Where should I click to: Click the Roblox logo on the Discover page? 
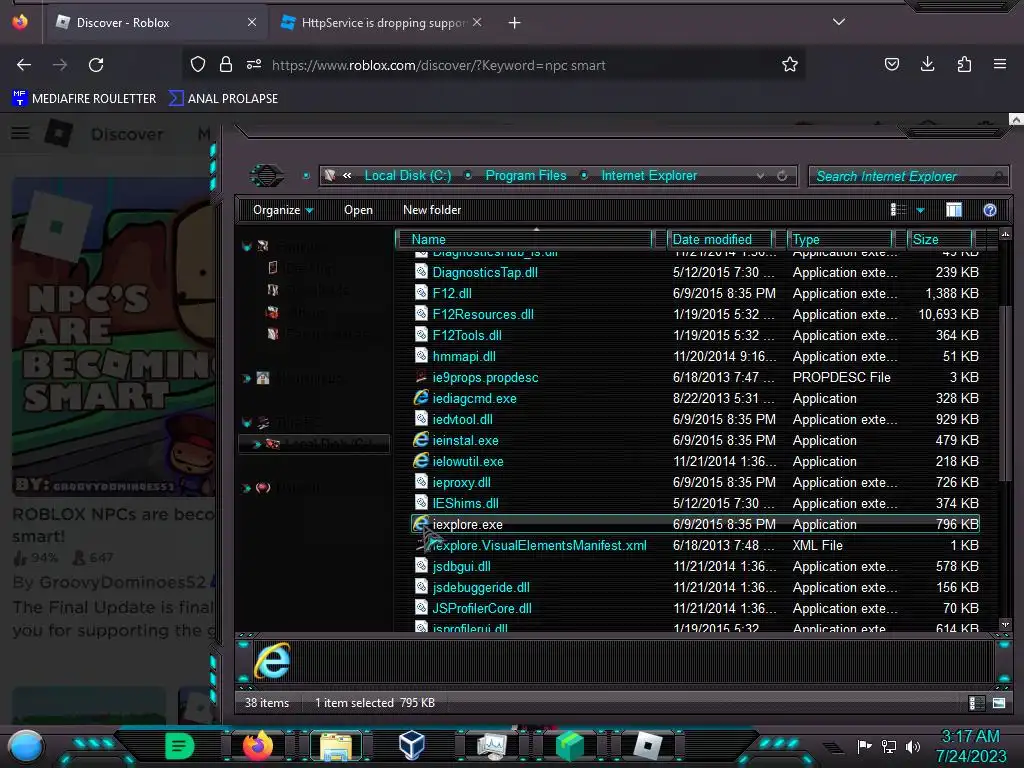tap(59, 134)
